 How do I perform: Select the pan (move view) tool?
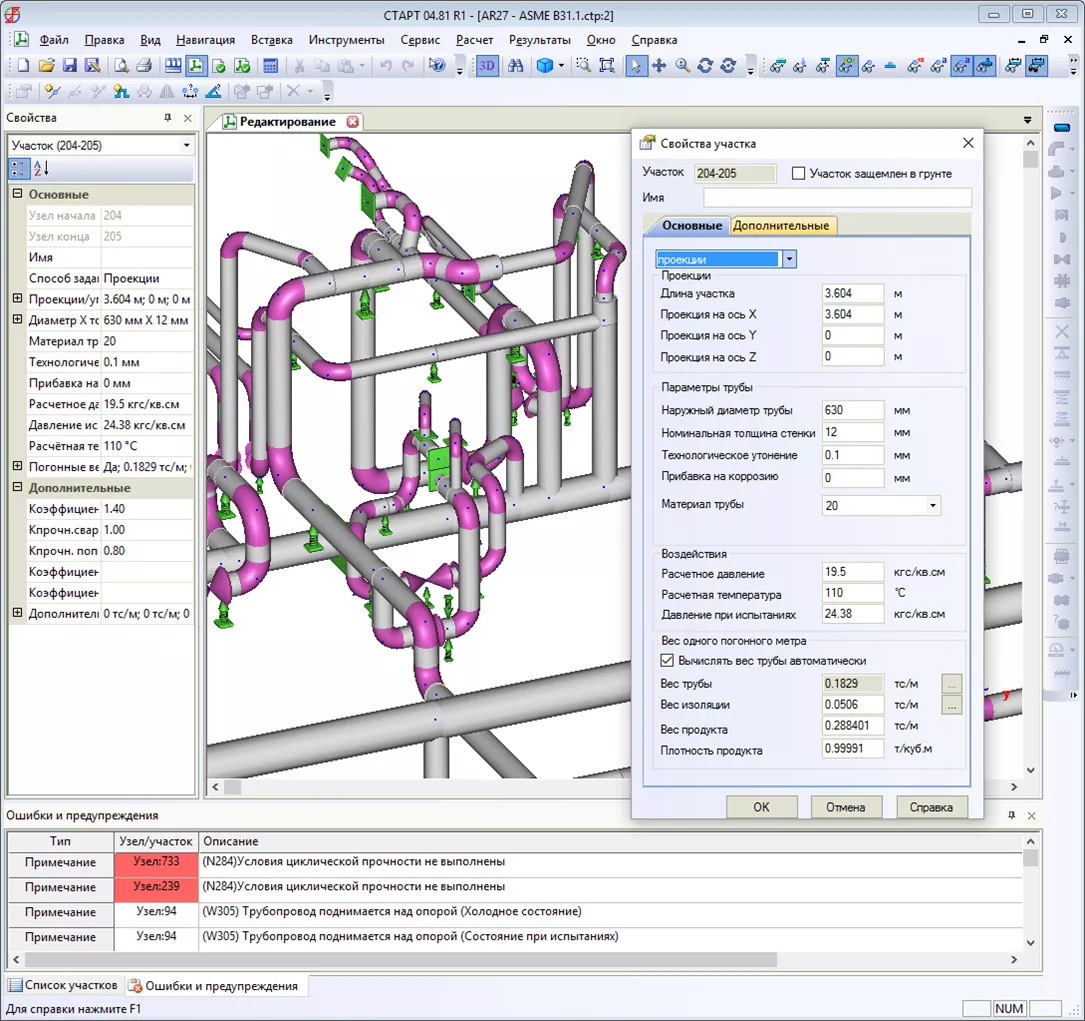click(659, 66)
